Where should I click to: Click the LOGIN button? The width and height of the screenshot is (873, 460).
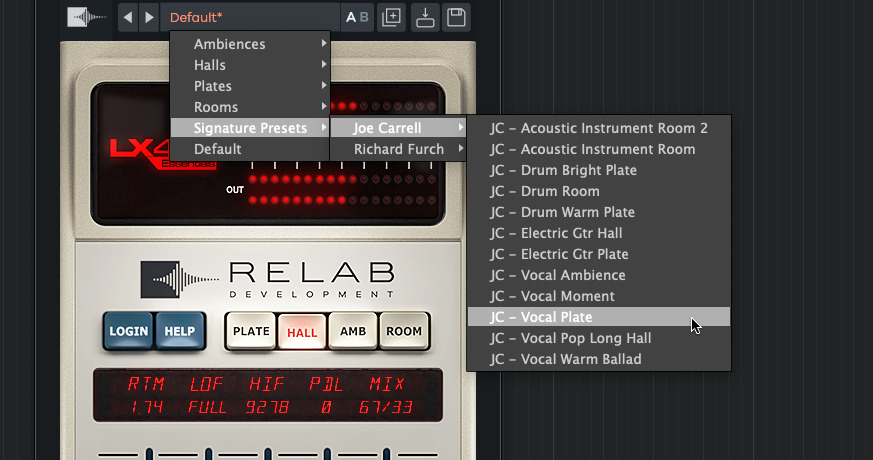(129, 331)
